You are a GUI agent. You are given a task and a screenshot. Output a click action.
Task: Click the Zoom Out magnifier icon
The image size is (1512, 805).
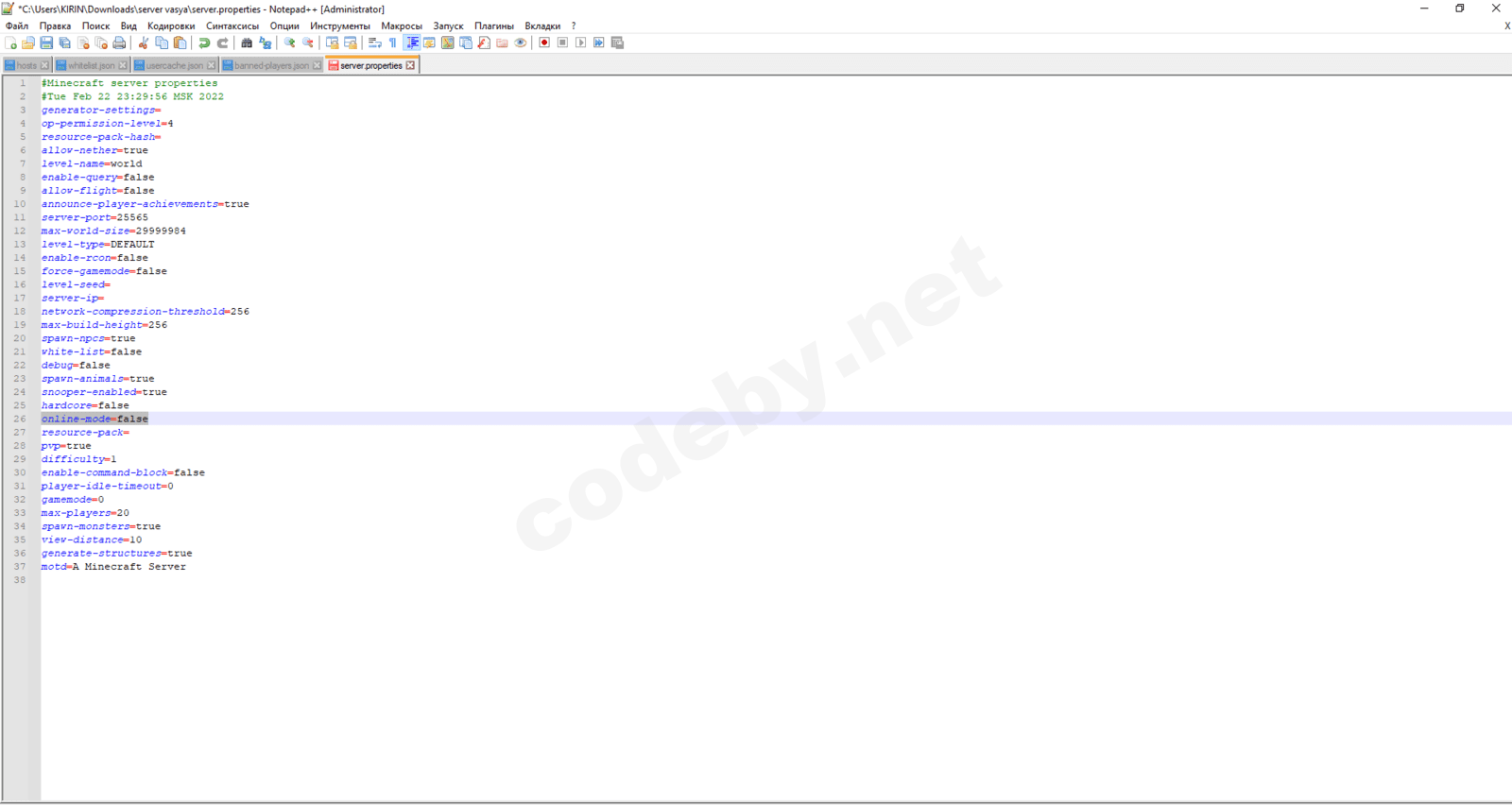(308, 43)
